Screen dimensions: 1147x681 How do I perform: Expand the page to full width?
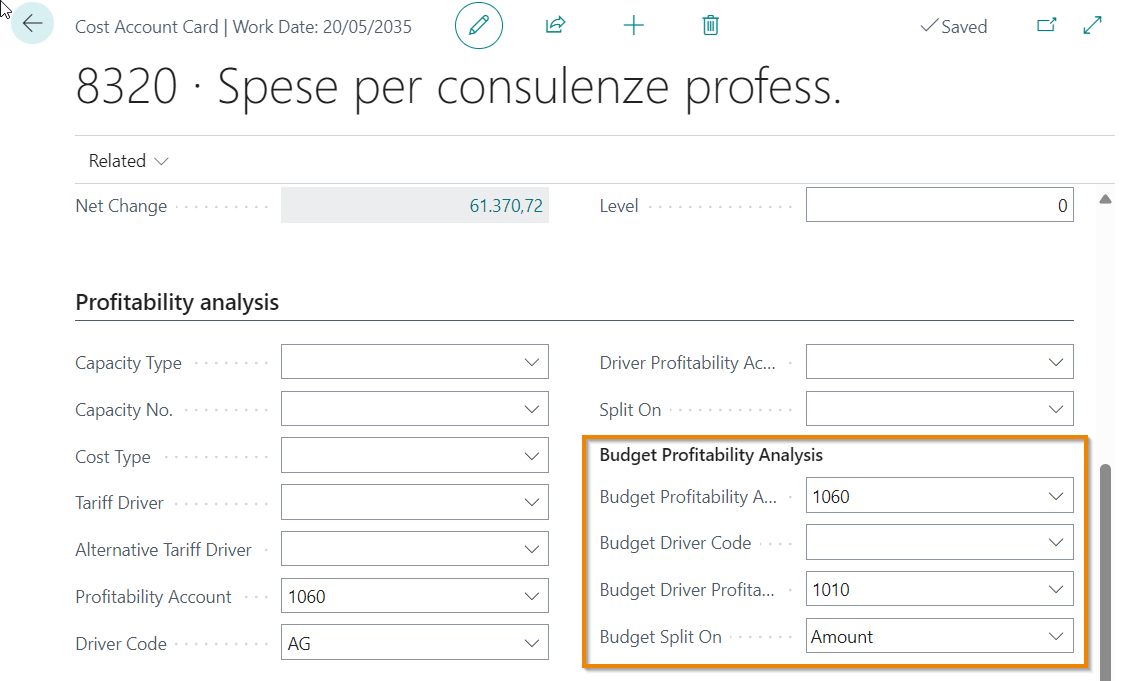(x=1092, y=26)
